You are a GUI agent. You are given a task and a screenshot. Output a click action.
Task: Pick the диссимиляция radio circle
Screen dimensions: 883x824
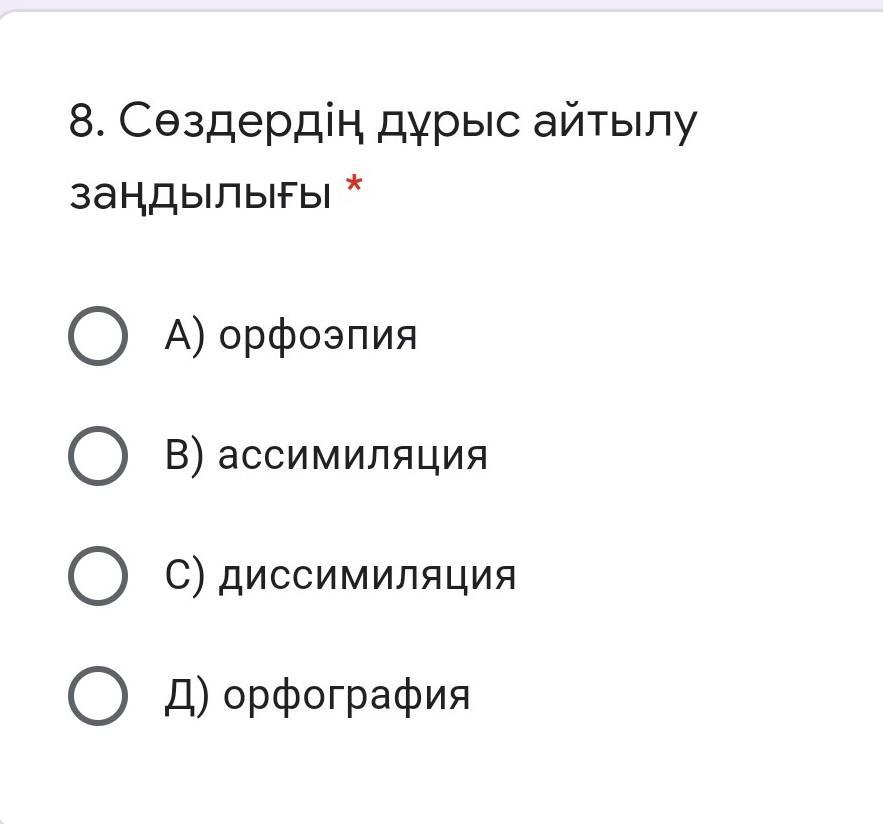[x=98, y=576]
